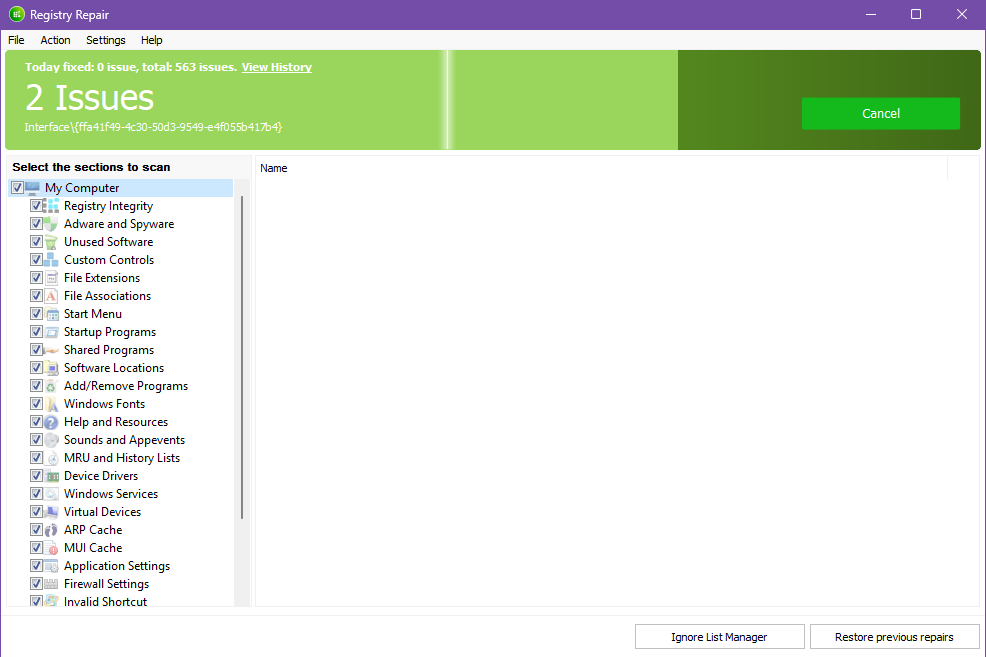986x657 pixels.
Task: Click the Software Locations folder icon
Action: click(52, 368)
